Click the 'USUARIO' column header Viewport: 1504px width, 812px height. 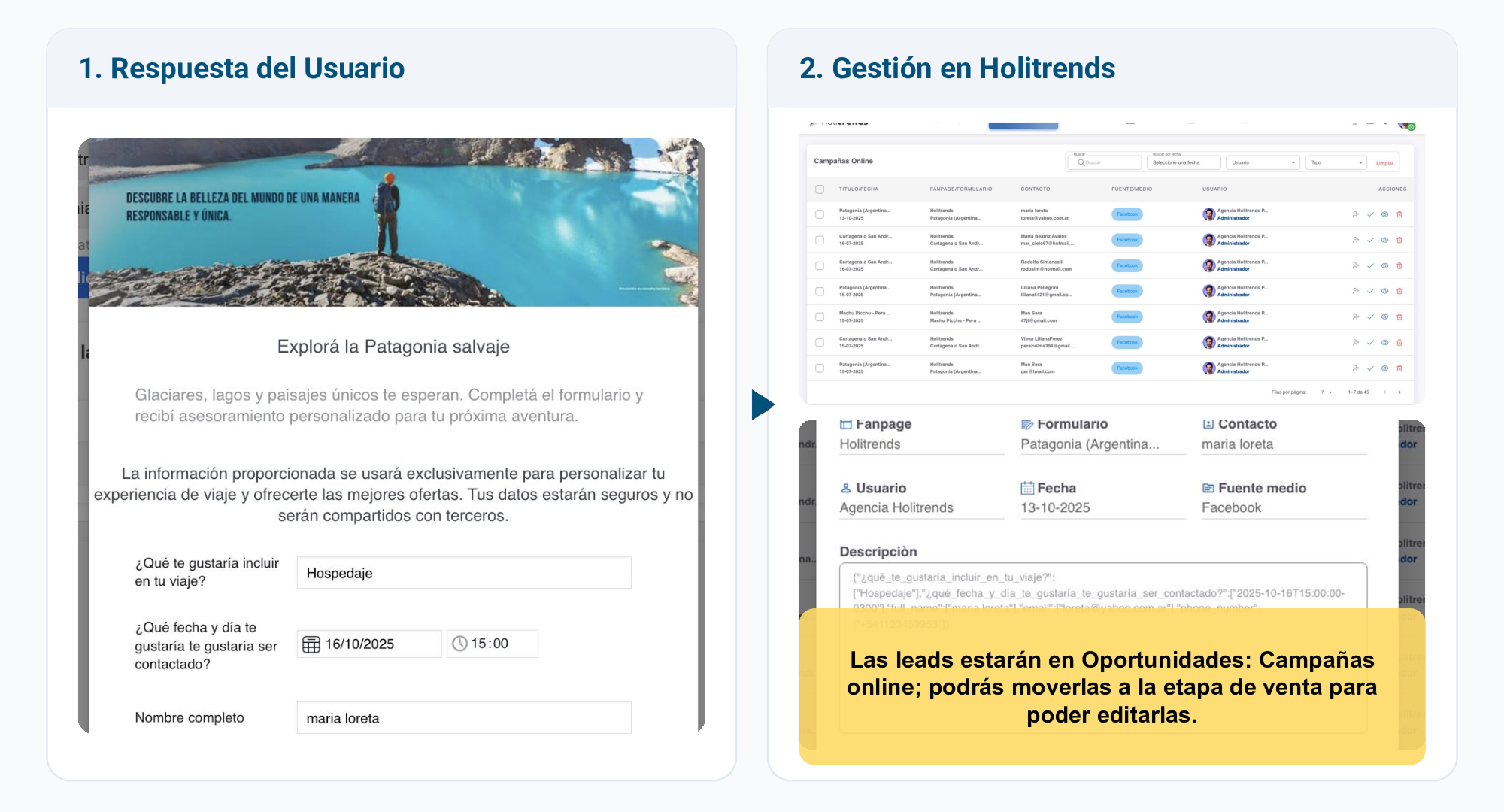[1214, 189]
